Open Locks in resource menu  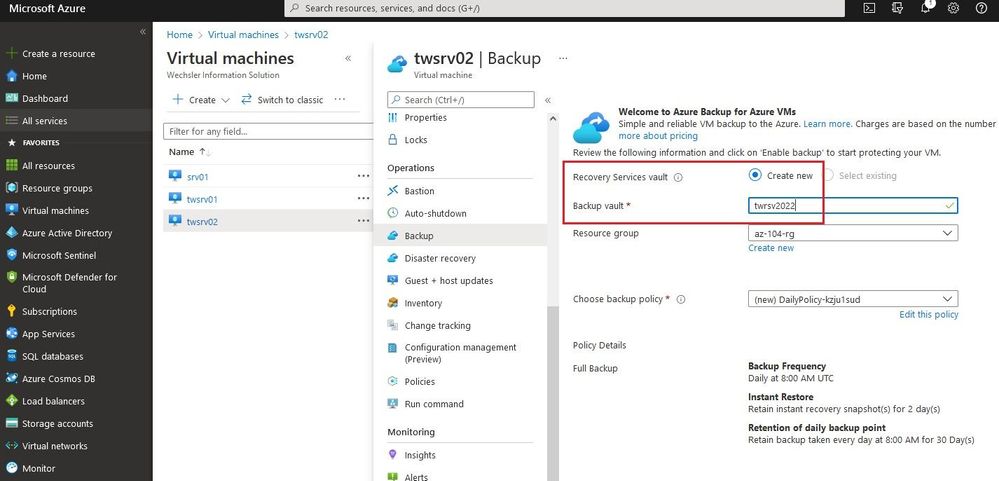pos(416,140)
